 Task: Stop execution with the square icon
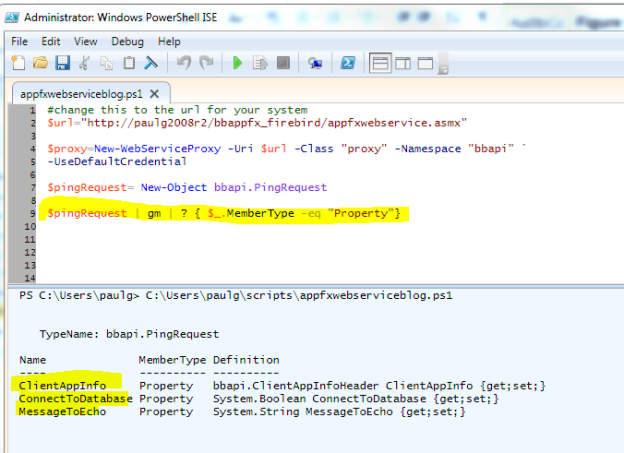point(283,63)
